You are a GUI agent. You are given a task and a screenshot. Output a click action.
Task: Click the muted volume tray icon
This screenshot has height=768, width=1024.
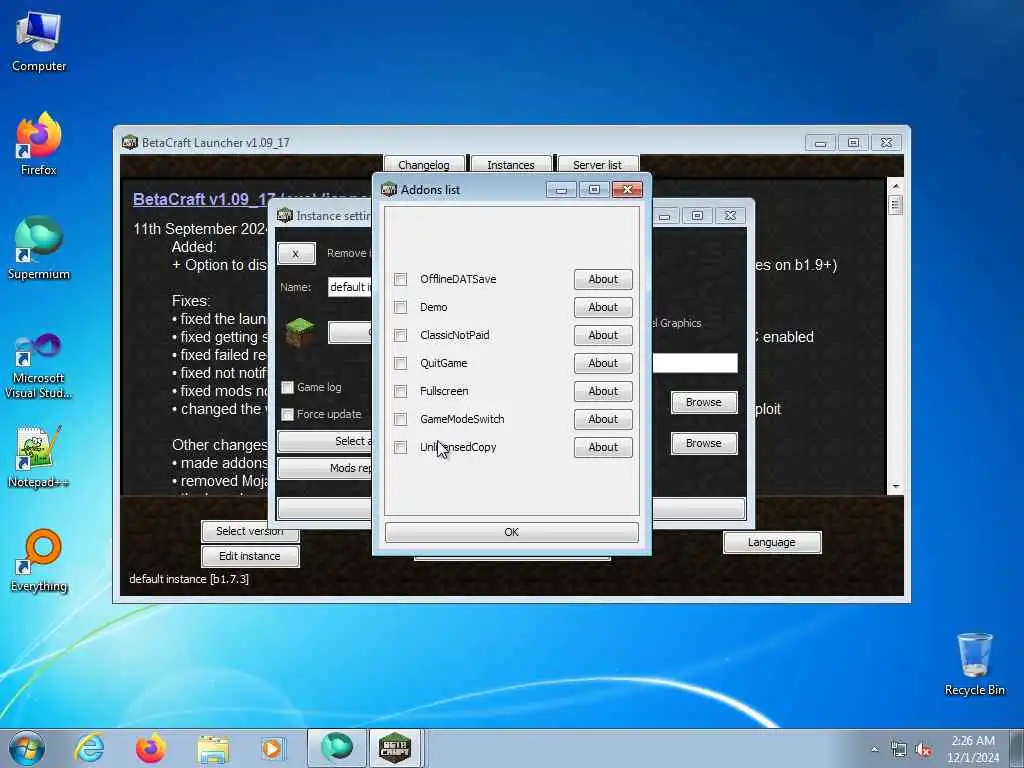click(x=923, y=750)
